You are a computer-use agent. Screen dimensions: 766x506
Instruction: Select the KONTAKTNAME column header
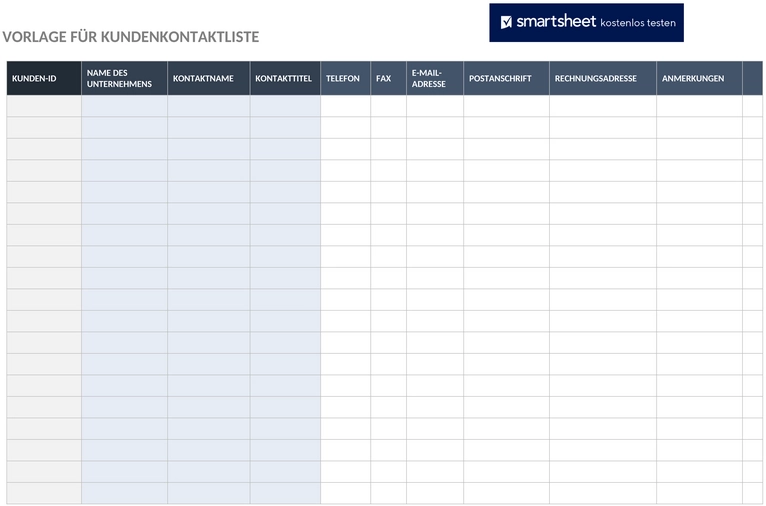(209, 78)
